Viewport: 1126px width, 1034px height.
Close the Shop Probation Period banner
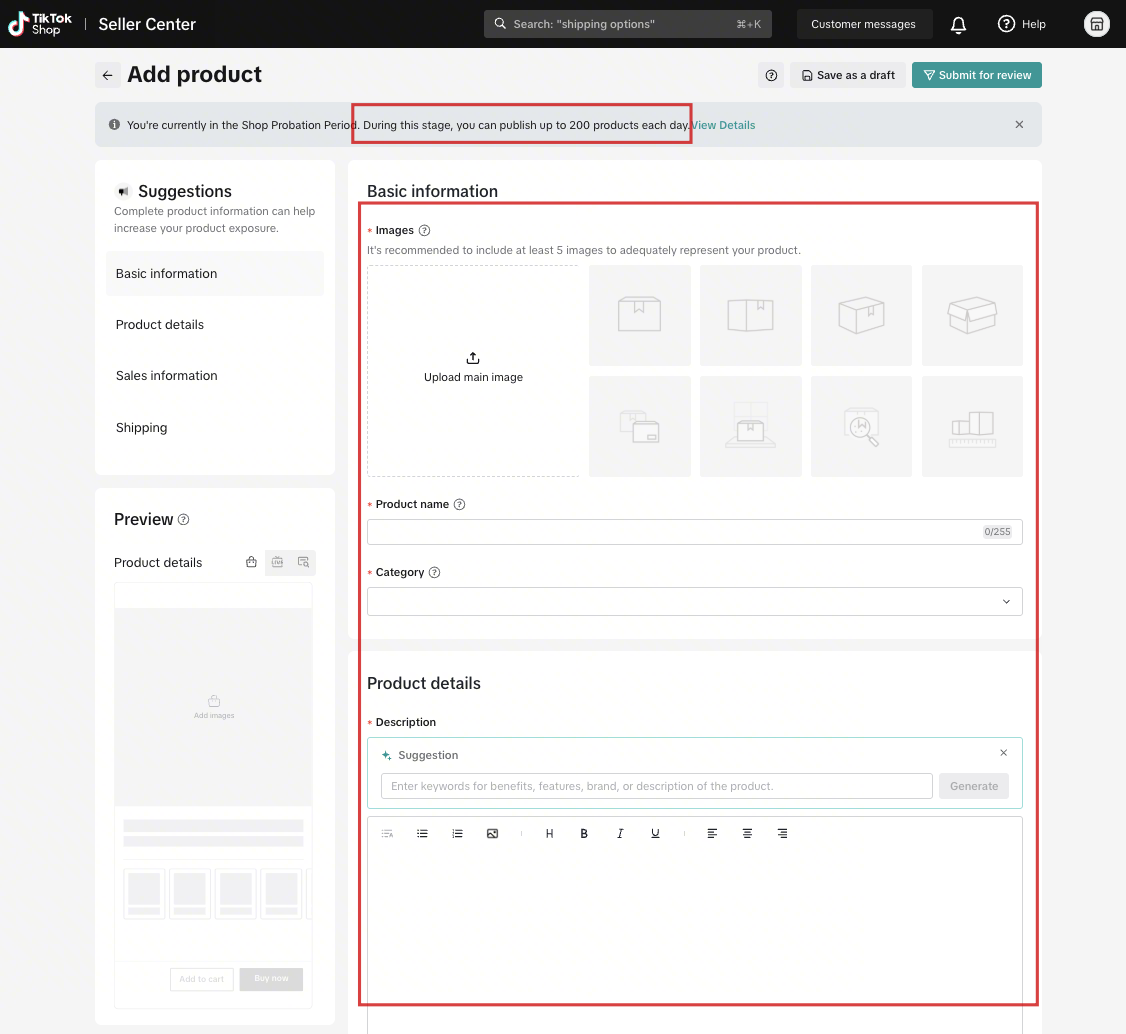pos(1019,125)
